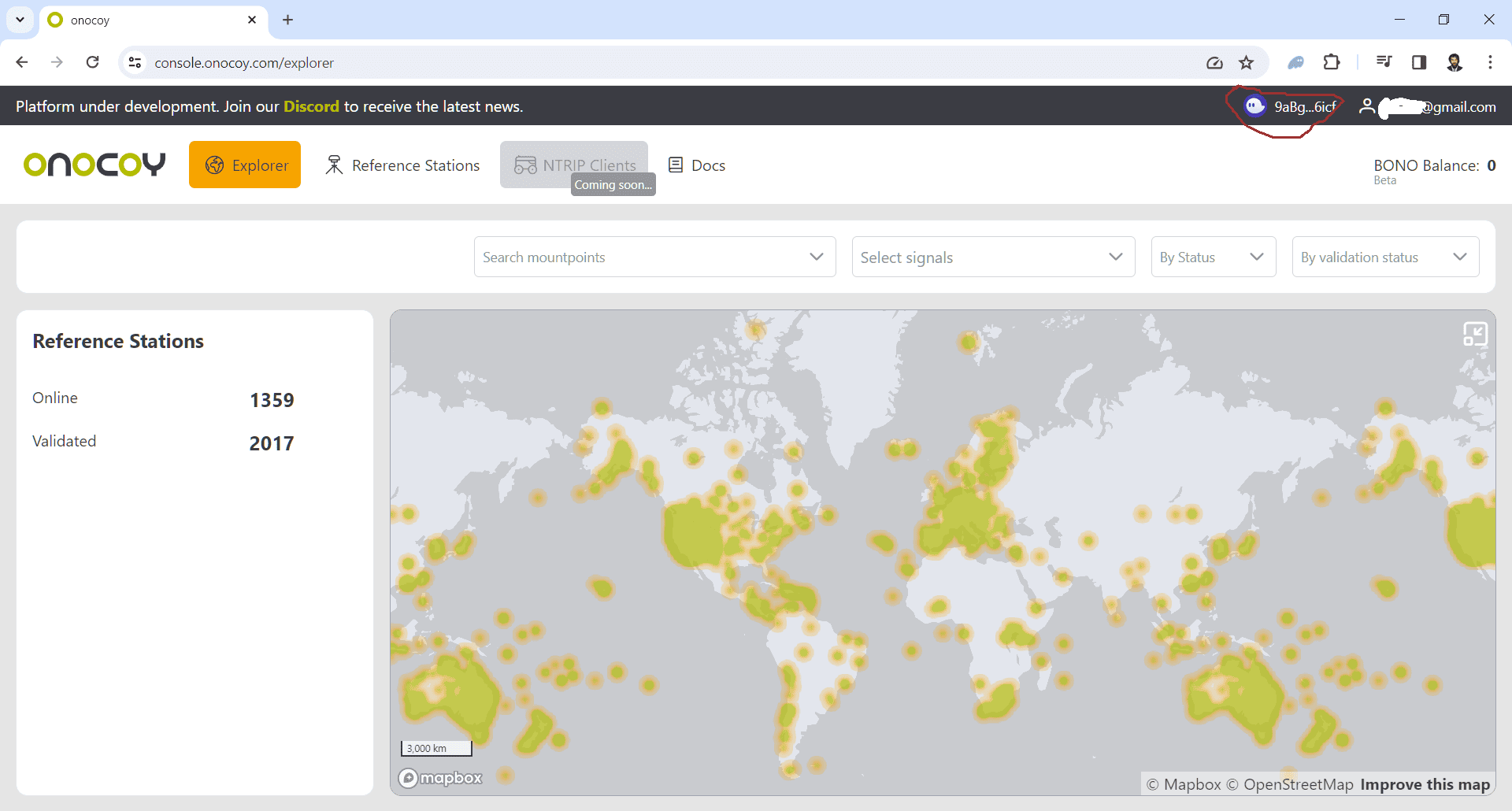Select the NTRIP Clients tab
Image resolution: width=1512 pixels, height=811 pixels.
point(574,165)
